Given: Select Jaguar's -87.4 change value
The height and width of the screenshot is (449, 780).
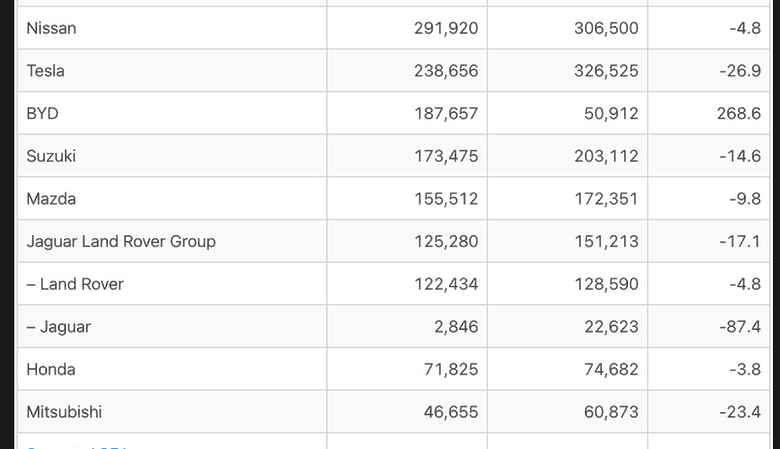Looking at the screenshot, I should click(740, 327).
